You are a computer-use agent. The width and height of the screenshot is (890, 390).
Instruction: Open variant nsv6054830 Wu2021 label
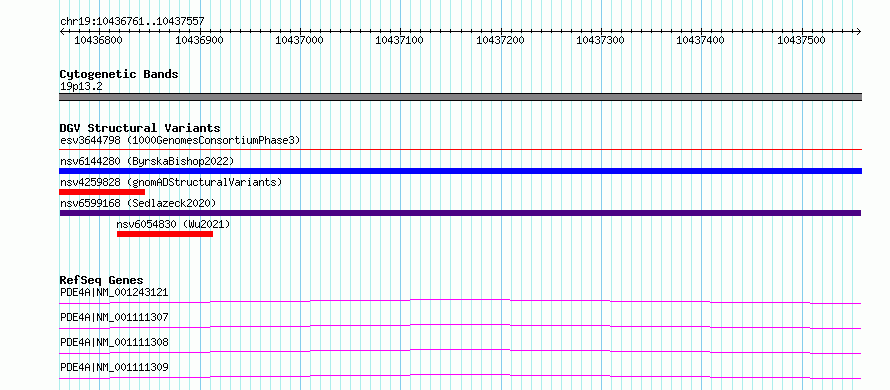(173, 224)
